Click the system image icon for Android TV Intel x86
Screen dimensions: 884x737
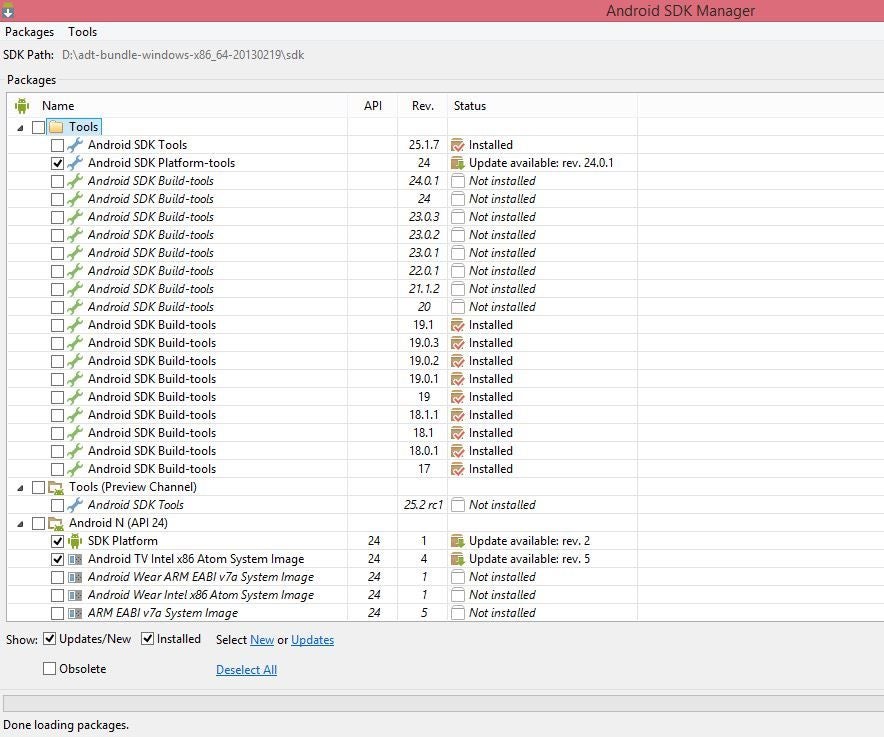tap(74, 559)
